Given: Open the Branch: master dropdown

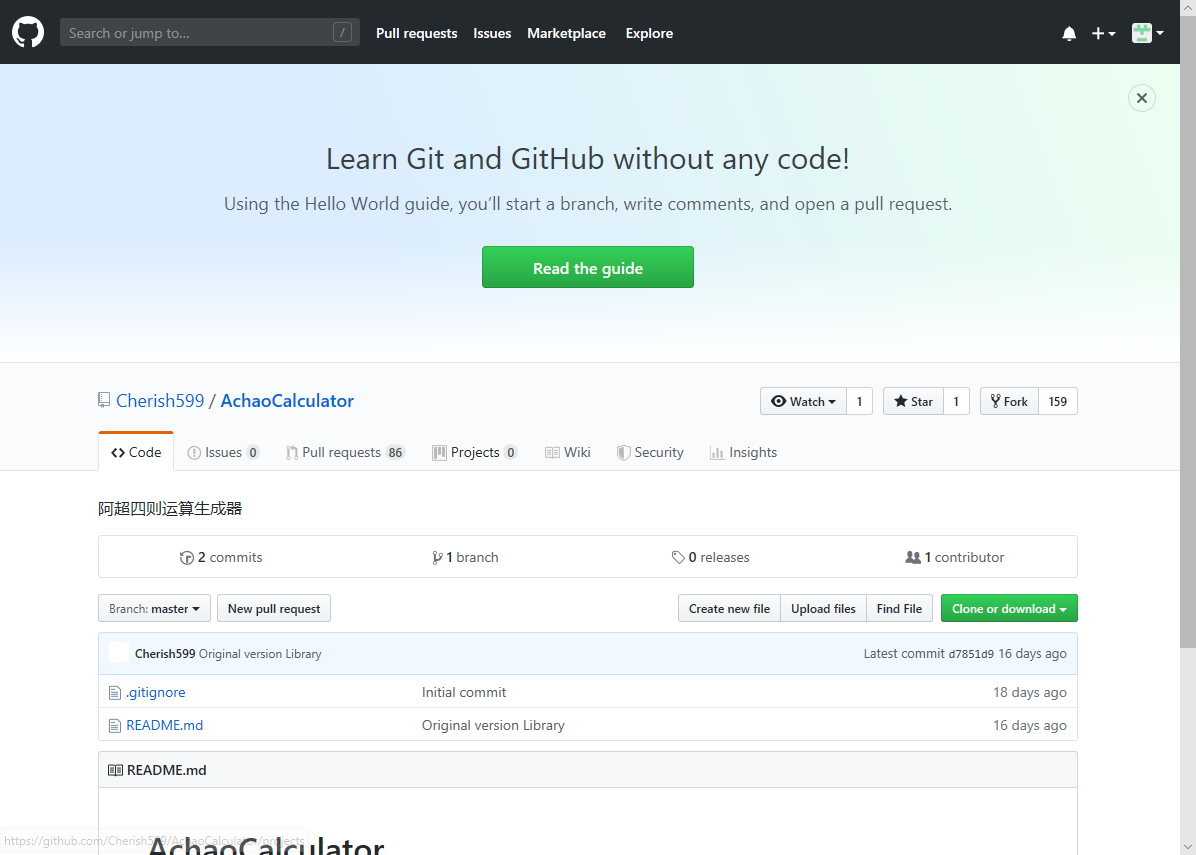Looking at the screenshot, I should pos(154,609).
